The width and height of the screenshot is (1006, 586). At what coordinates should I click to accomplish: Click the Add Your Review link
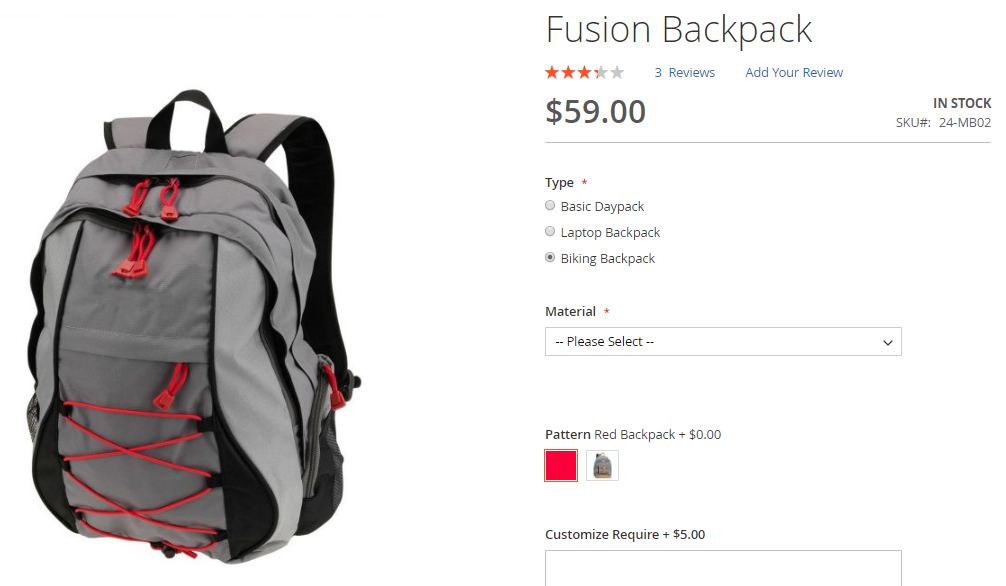coord(794,73)
